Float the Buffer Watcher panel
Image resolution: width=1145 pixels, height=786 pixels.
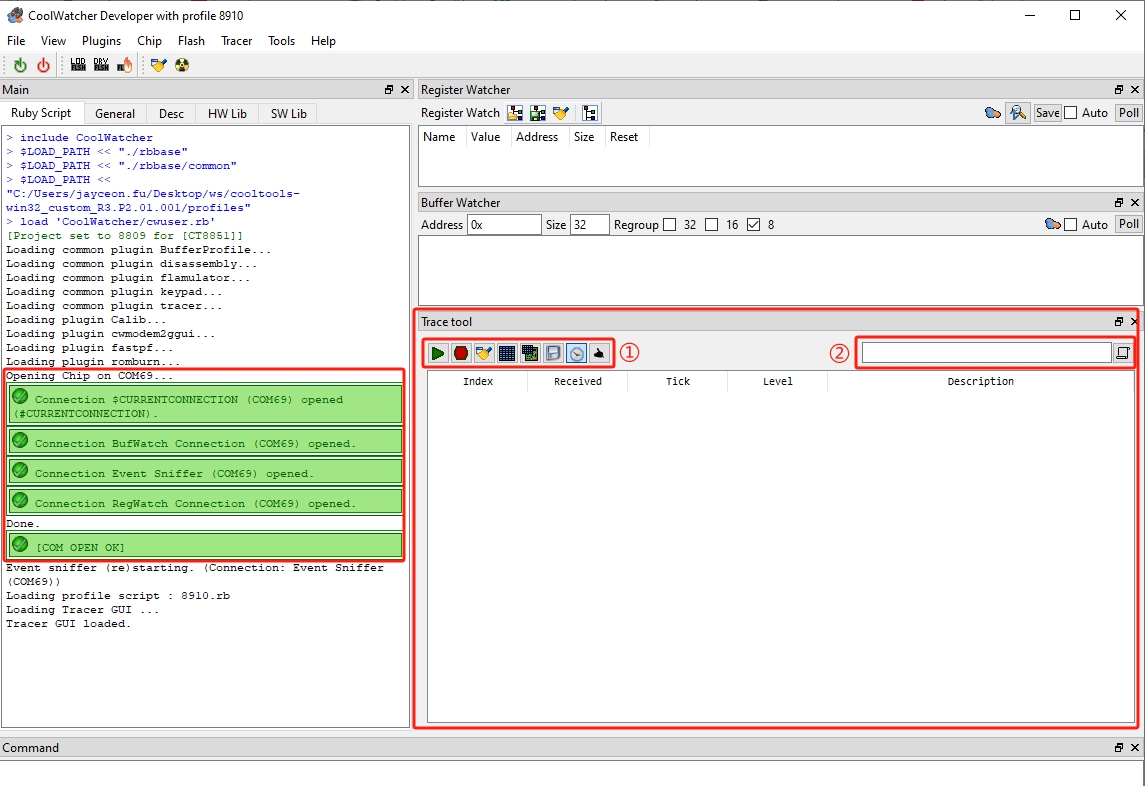[1119, 202]
